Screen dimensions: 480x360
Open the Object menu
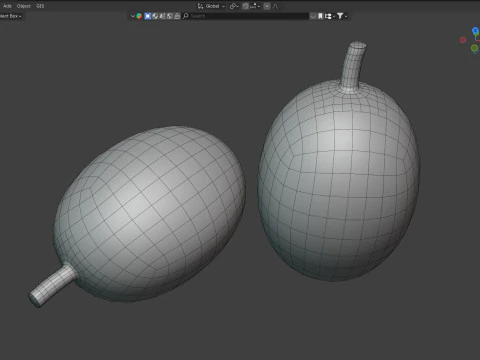24,6
